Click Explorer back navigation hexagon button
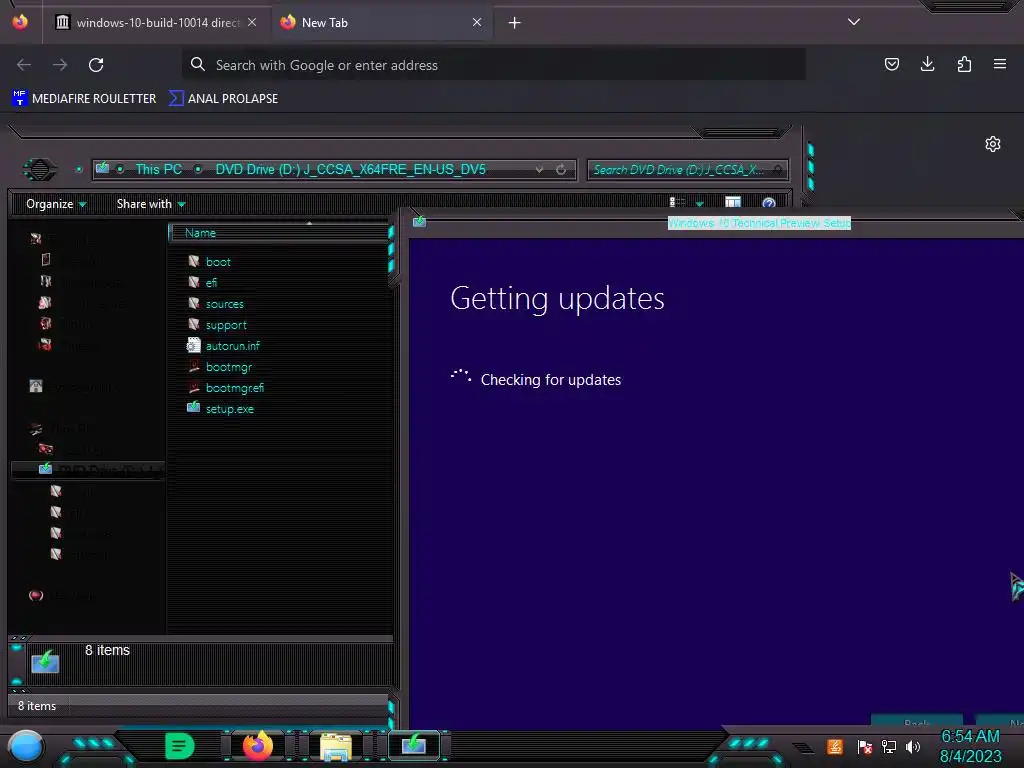This screenshot has height=768, width=1024. click(40, 170)
